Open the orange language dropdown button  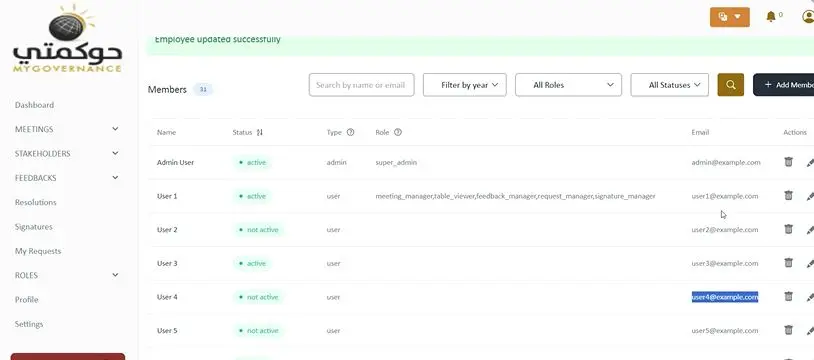pyautogui.click(x=729, y=17)
